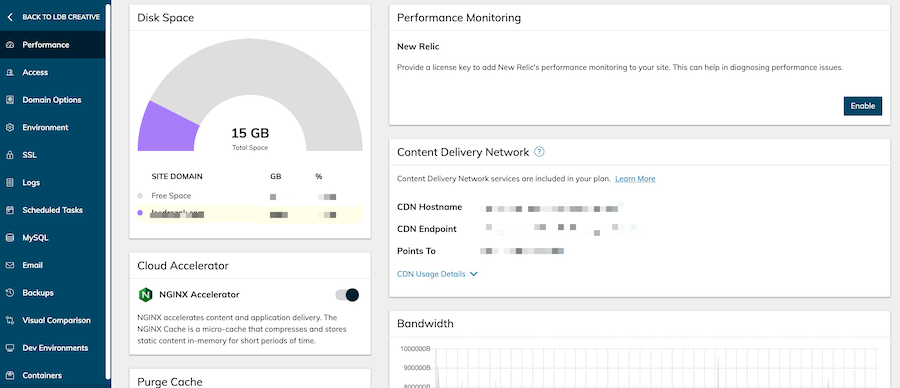Click the Access sidebar icon
The image size is (900, 388).
[10, 72]
